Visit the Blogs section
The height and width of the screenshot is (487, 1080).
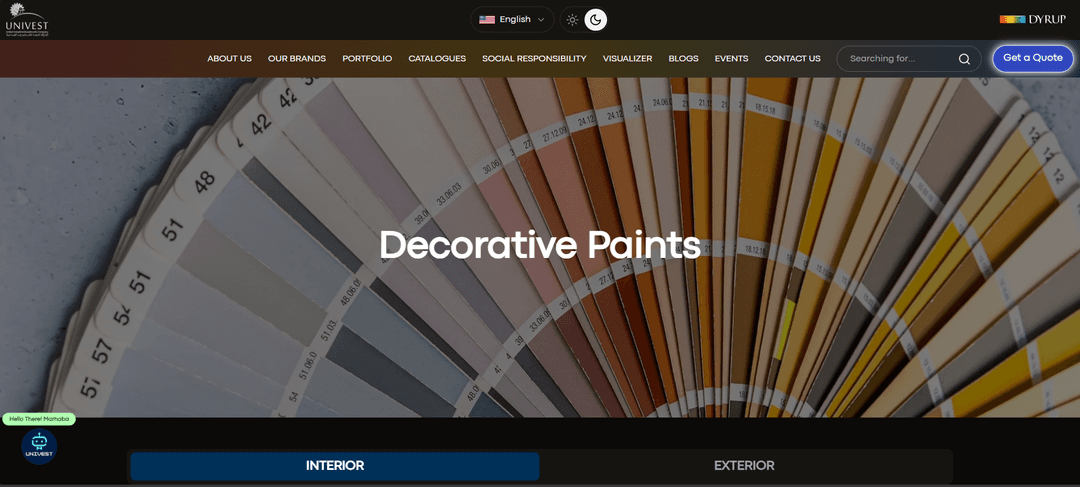point(683,59)
